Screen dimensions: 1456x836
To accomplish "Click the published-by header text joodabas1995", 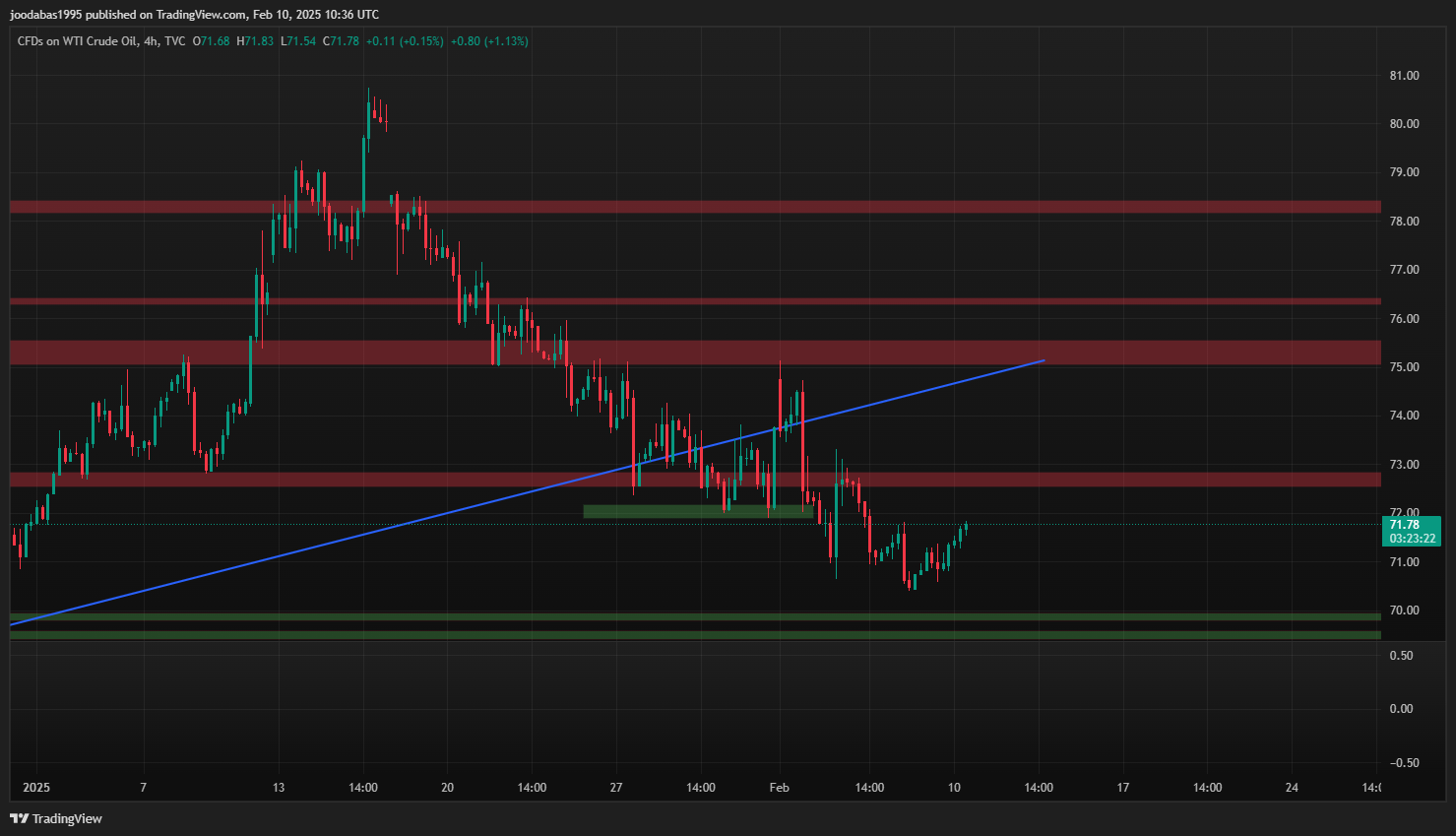I will (46, 15).
